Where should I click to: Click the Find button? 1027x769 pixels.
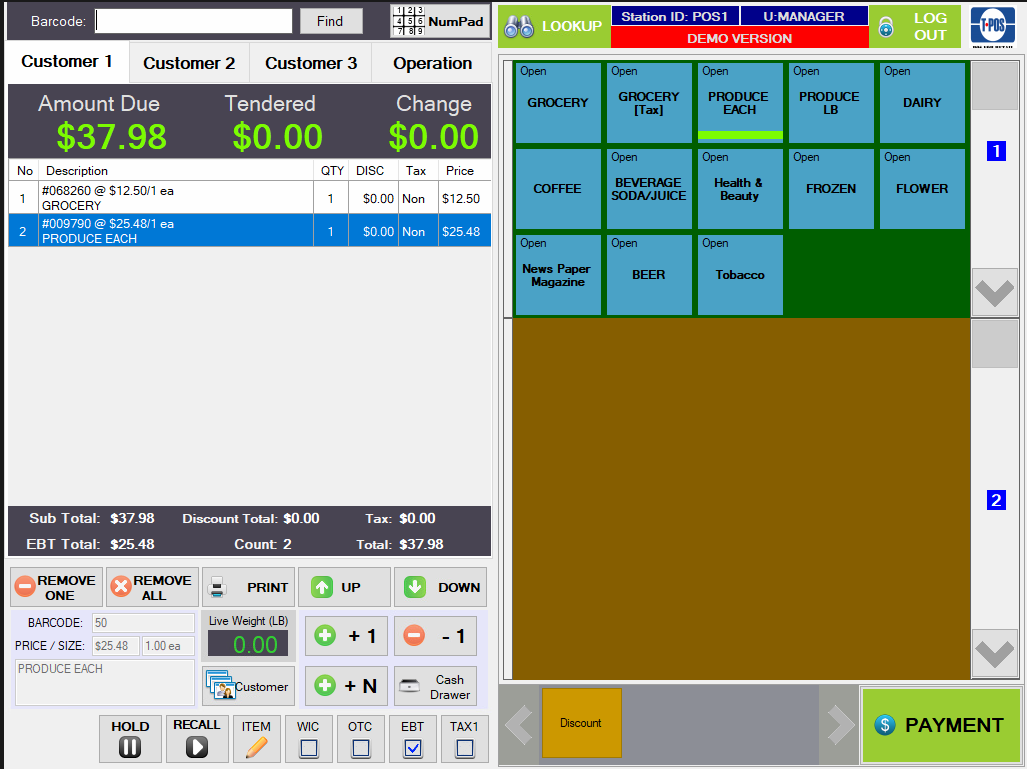(x=331, y=21)
